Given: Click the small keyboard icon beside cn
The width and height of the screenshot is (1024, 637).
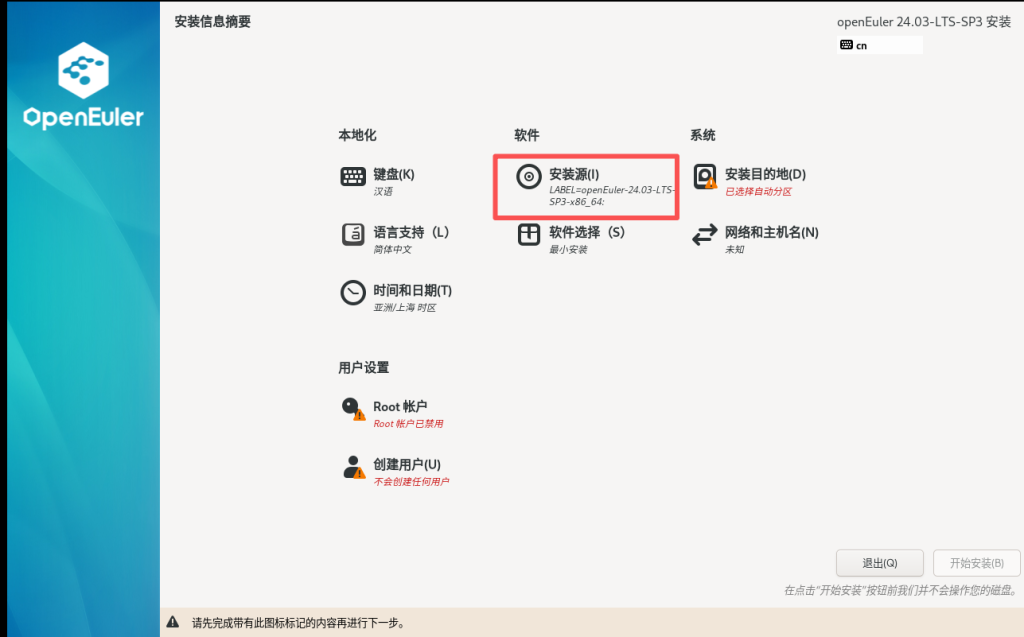Looking at the screenshot, I should click(x=846, y=45).
